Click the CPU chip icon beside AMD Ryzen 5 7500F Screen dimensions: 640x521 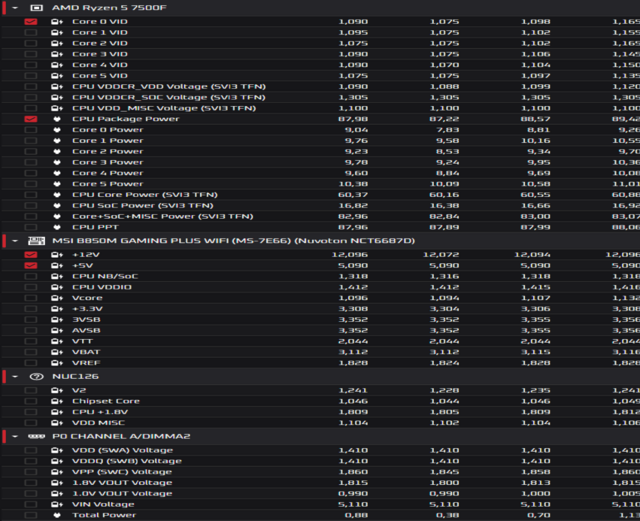coord(36,8)
